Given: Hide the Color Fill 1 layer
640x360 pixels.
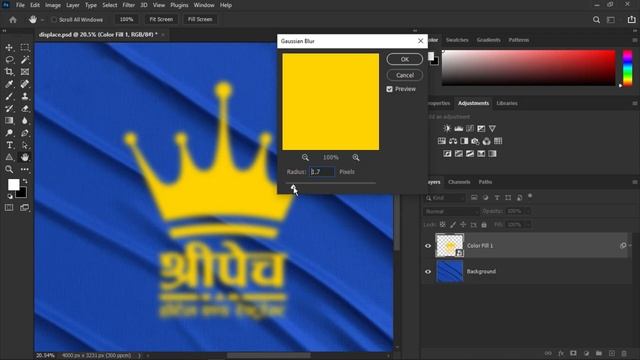Looking at the screenshot, I should pos(428,246).
